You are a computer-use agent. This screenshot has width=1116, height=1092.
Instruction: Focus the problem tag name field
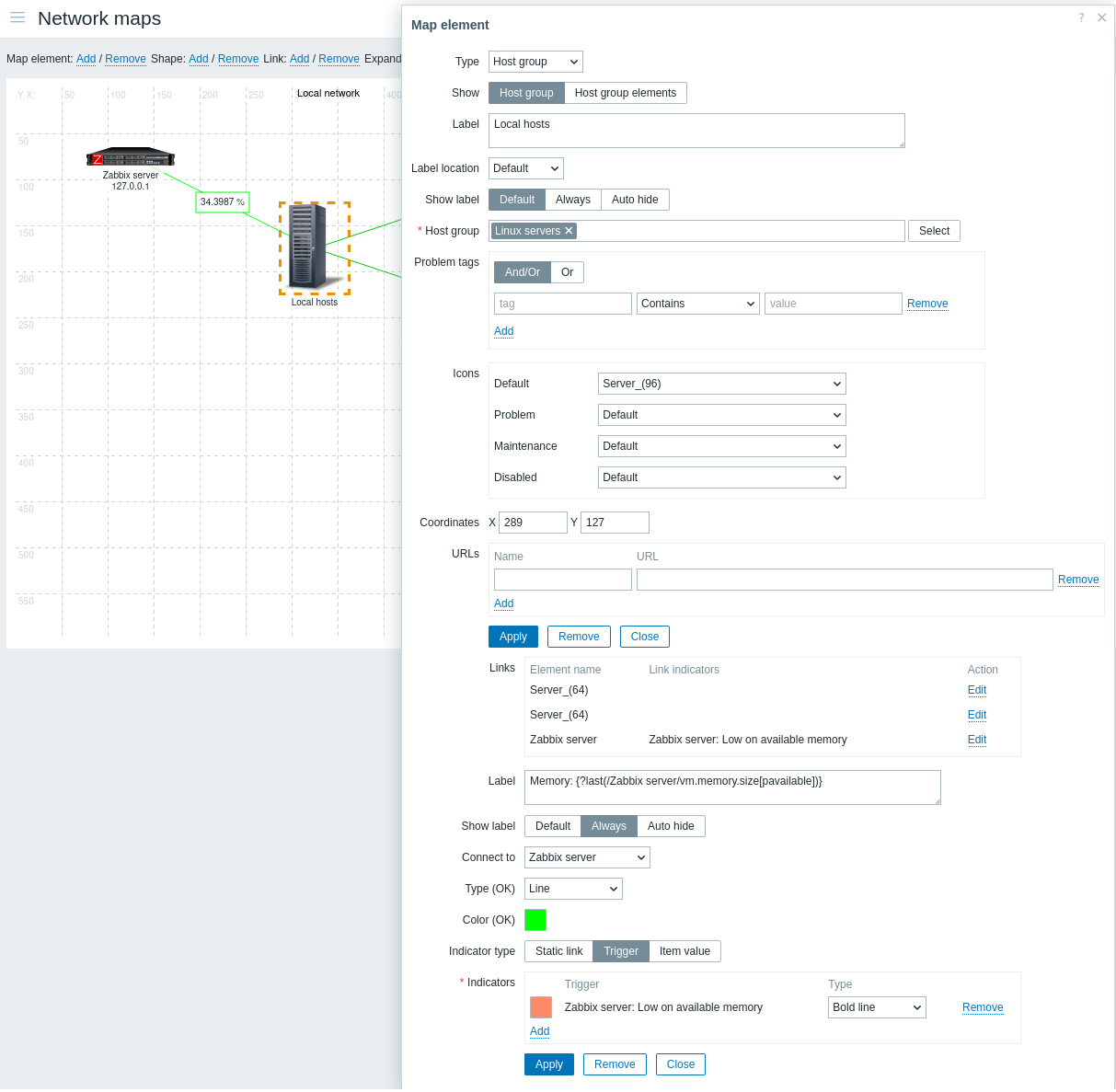563,304
